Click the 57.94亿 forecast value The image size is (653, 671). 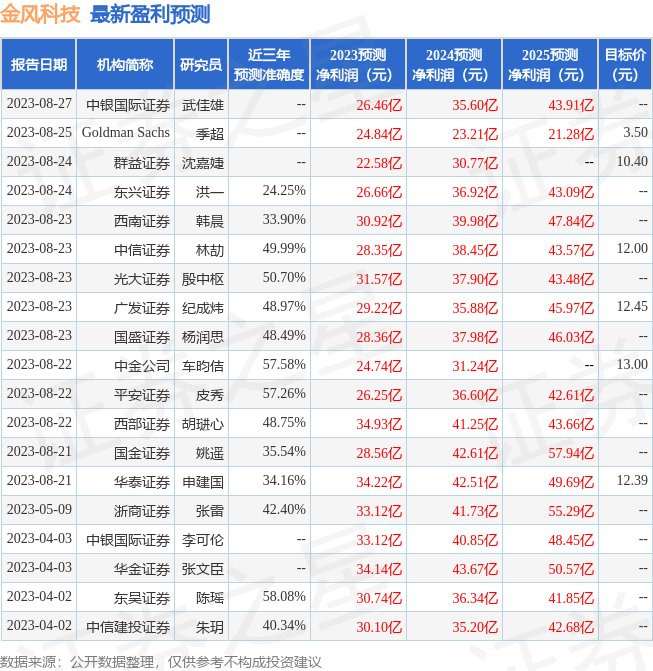(x=571, y=453)
